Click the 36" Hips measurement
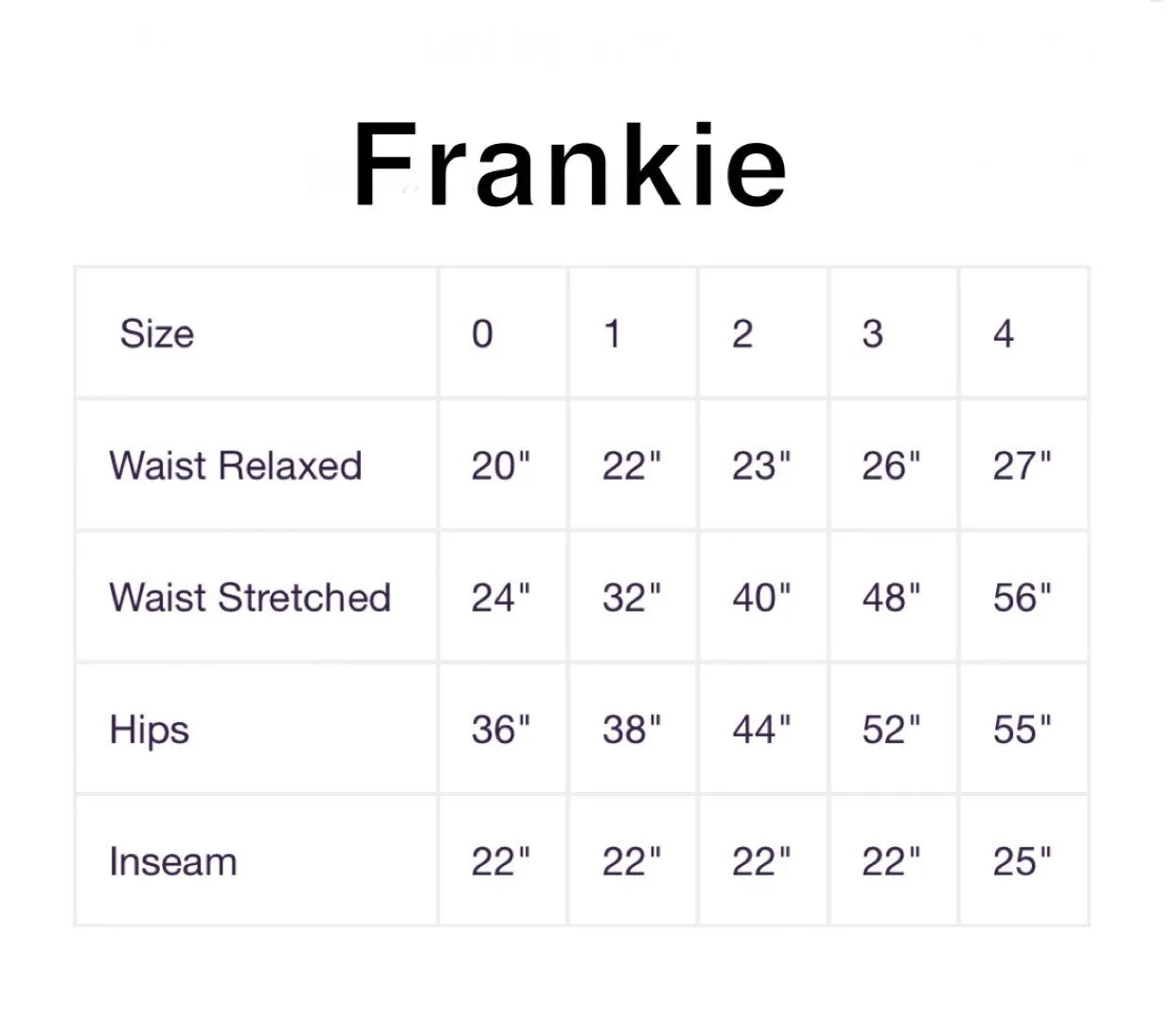Screen dimensions: 1176x1026 point(501,730)
